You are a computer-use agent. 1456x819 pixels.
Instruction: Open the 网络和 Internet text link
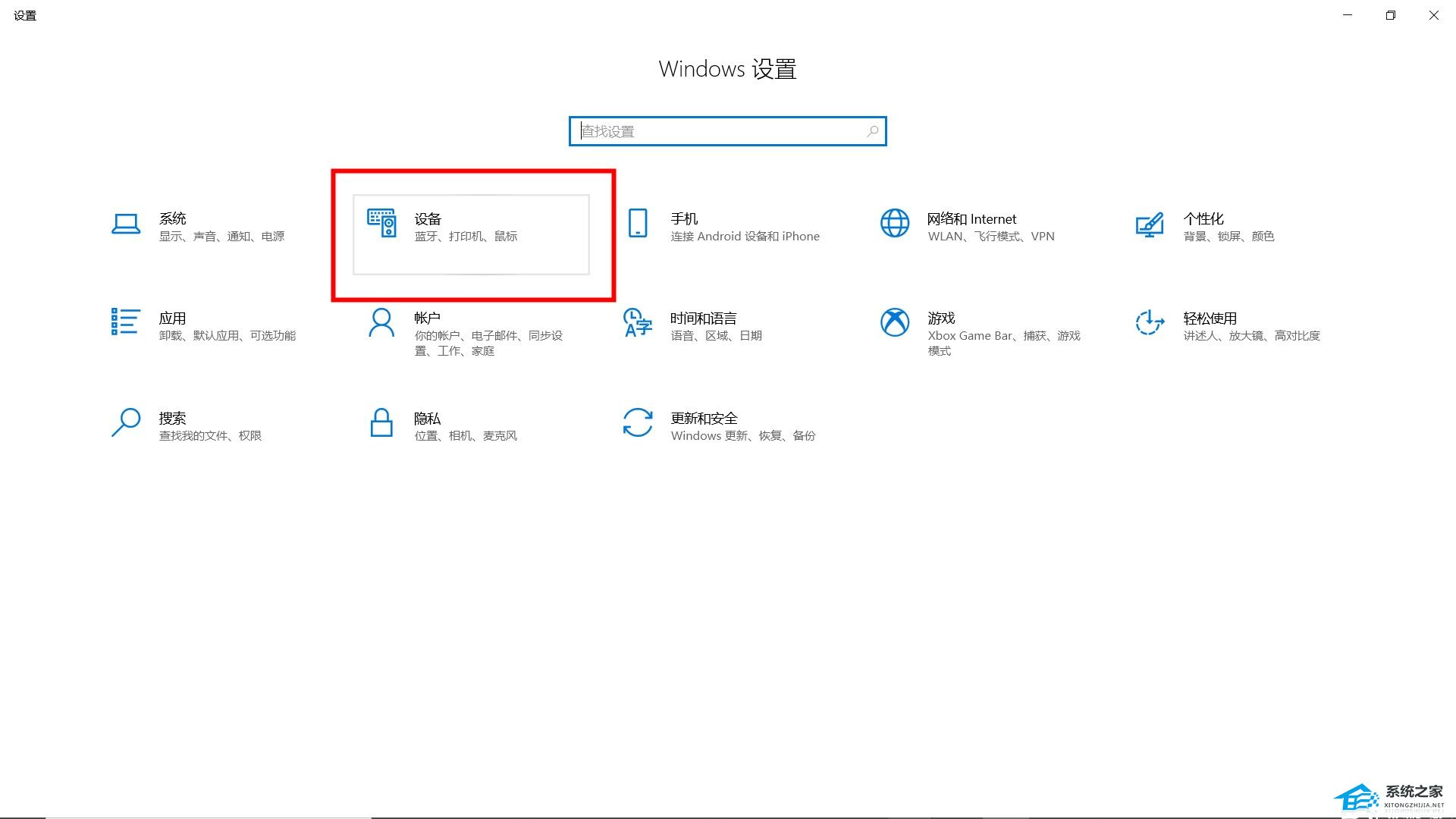coord(971,219)
